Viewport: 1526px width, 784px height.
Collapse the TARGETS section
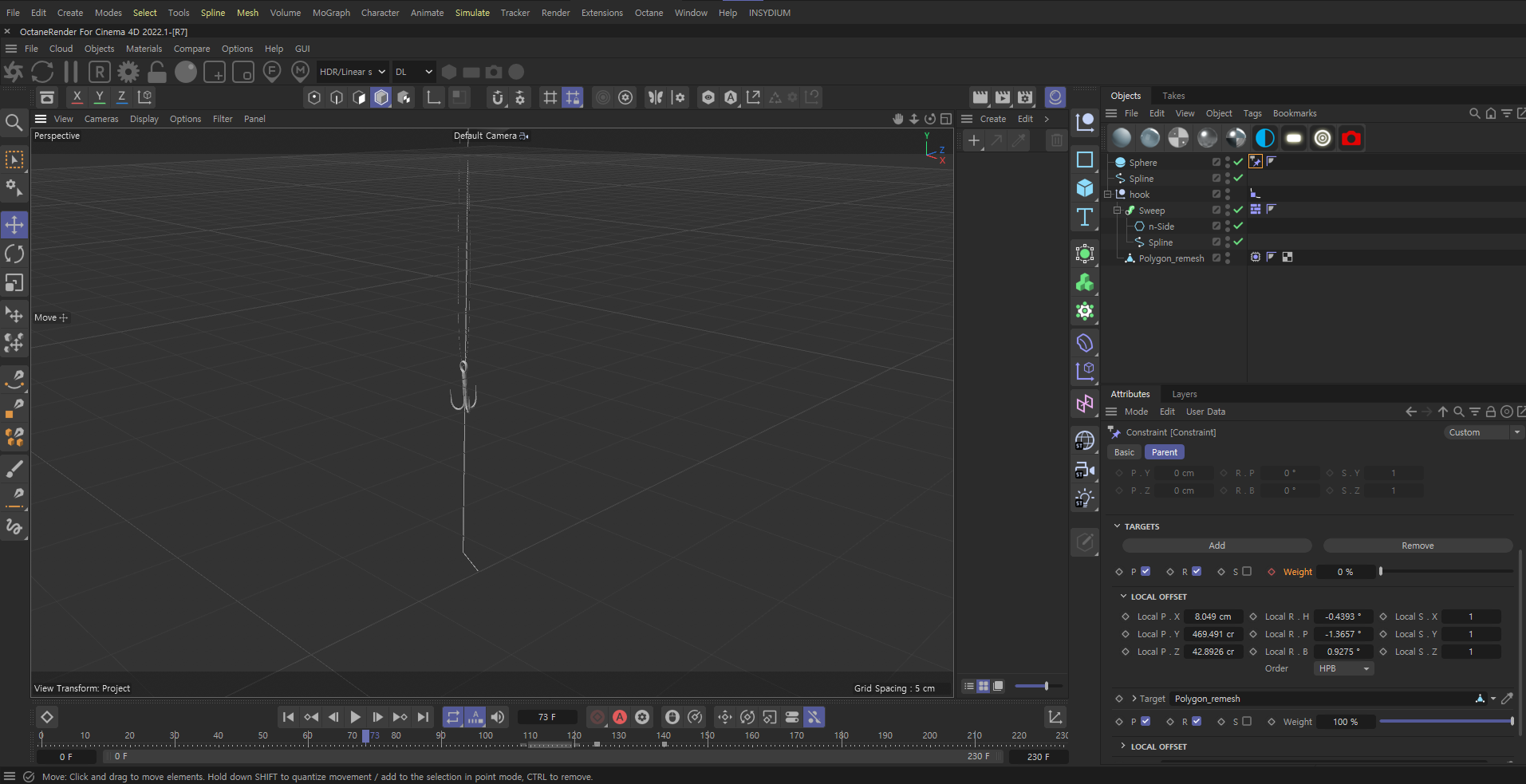pyautogui.click(x=1118, y=526)
